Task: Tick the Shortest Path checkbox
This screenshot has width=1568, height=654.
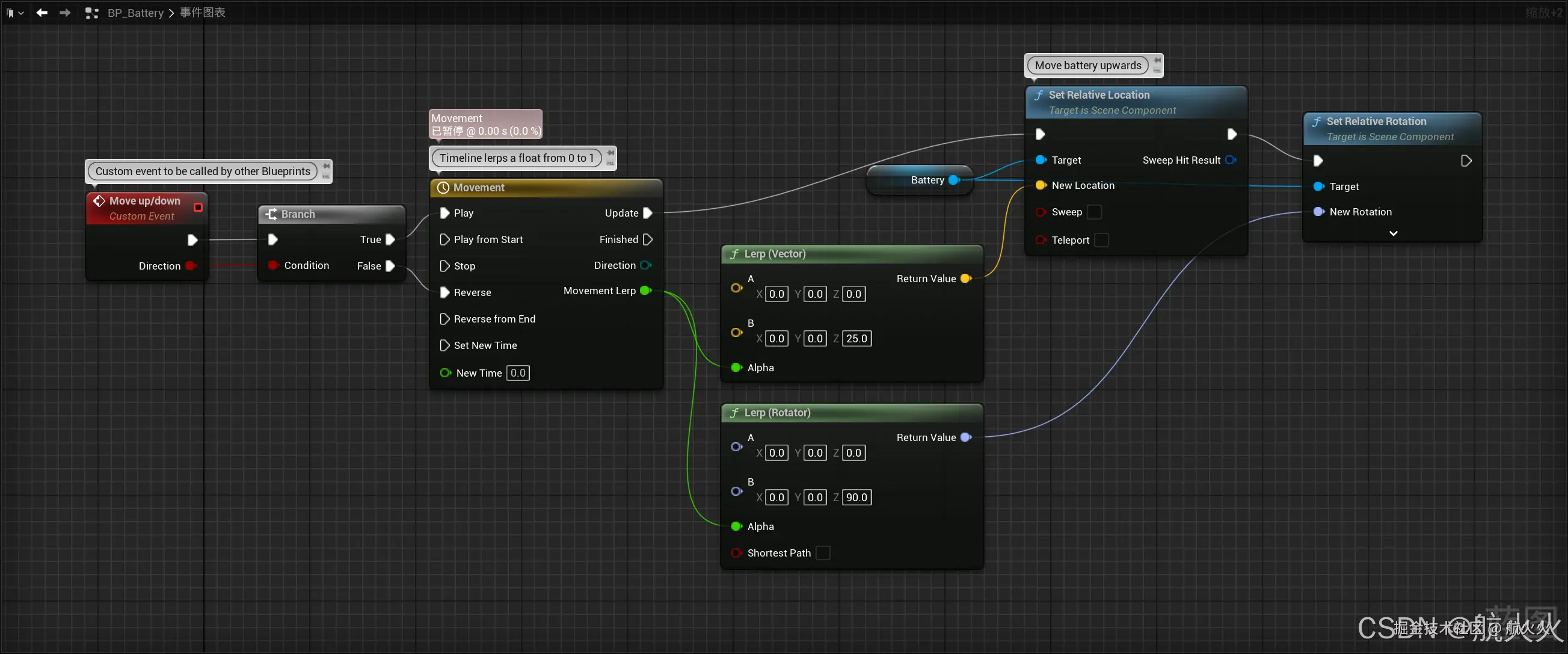Action: (822, 553)
